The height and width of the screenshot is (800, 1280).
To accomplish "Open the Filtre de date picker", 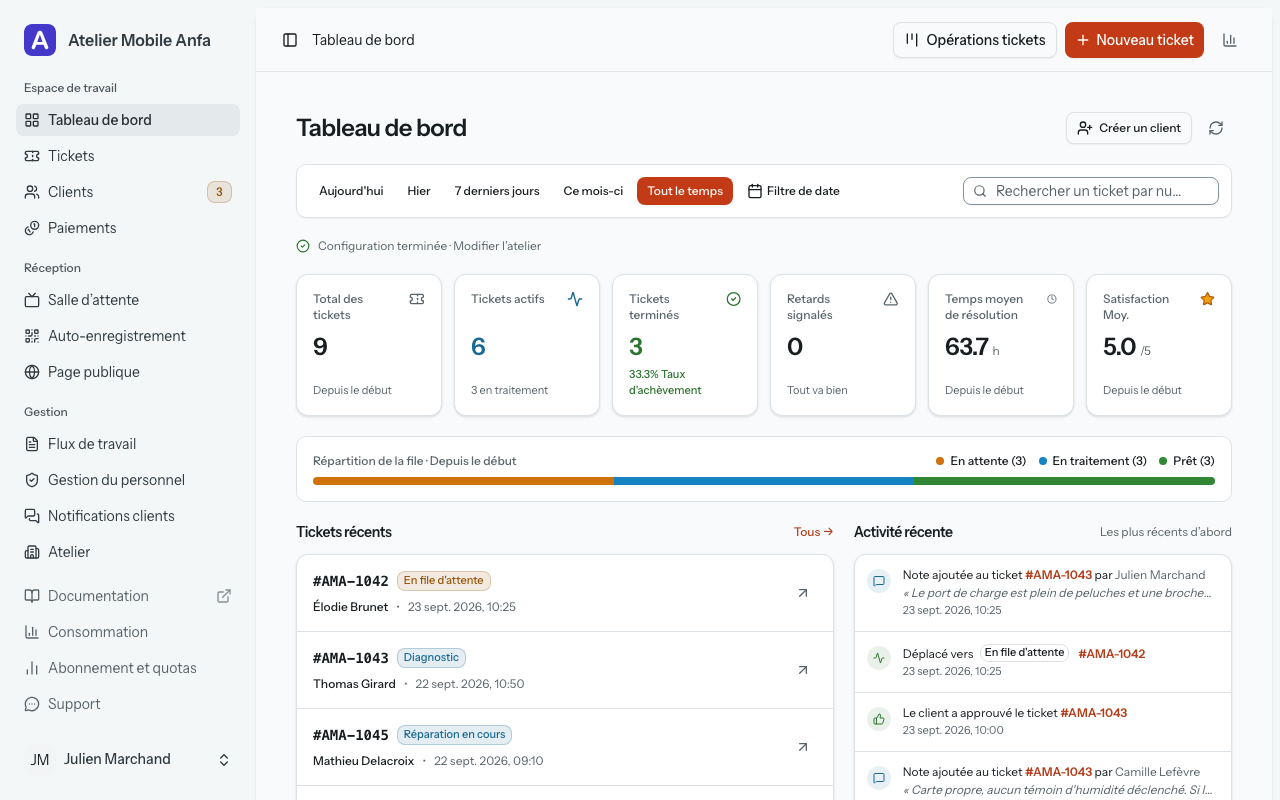I will [794, 191].
